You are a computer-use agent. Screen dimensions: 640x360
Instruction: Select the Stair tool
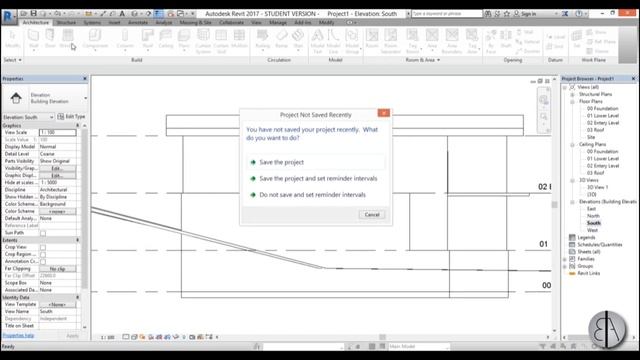(x=298, y=39)
